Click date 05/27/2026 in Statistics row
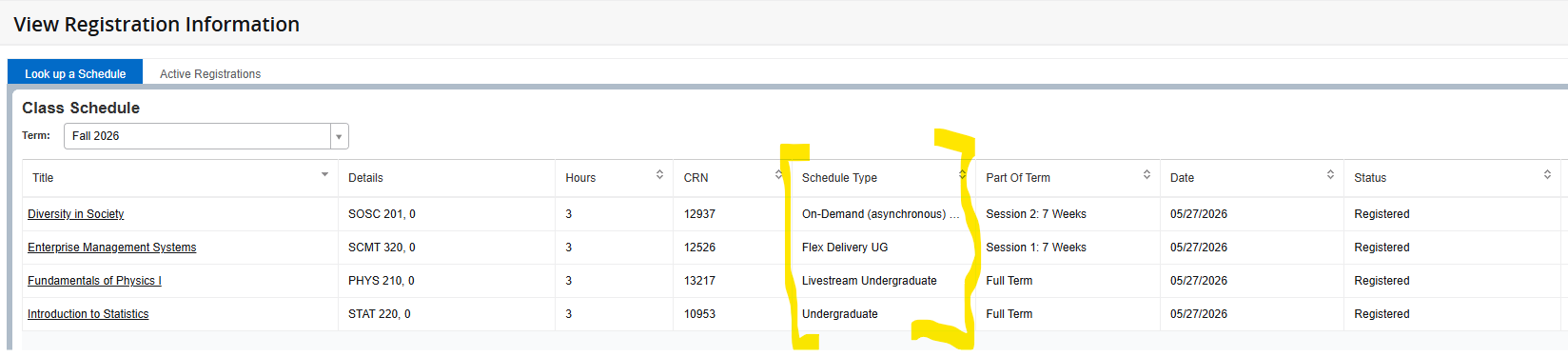The width and height of the screenshot is (1568, 357). click(1199, 314)
